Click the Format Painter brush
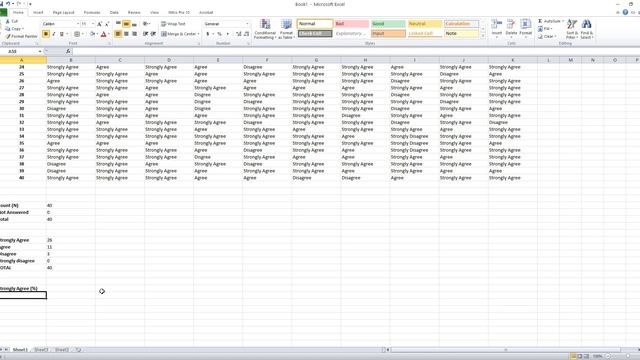 [x=8, y=36]
